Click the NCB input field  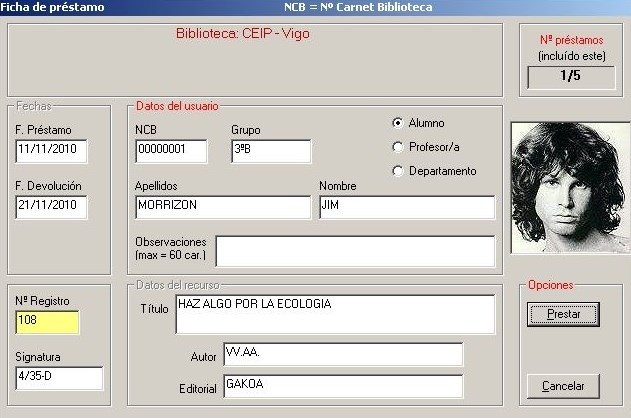pos(171,151)
